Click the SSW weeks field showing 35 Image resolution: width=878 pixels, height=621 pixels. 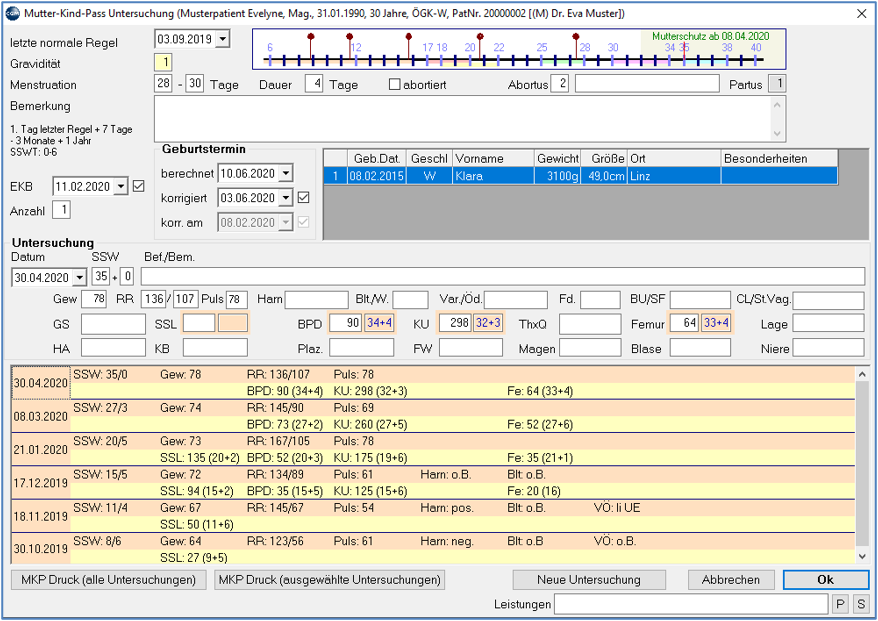point(101,276)
